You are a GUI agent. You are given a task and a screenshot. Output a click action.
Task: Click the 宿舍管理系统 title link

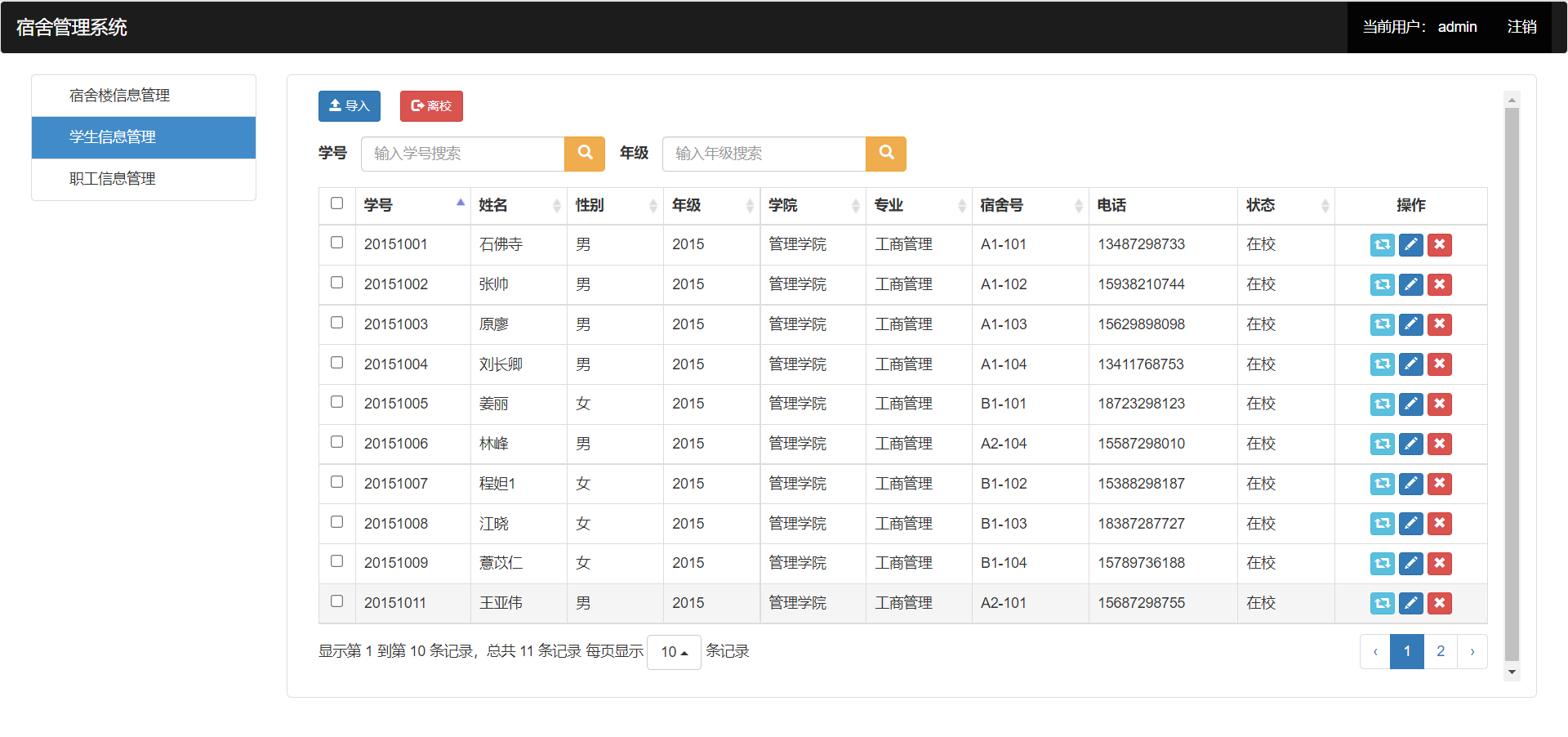[x=72, y=27]
